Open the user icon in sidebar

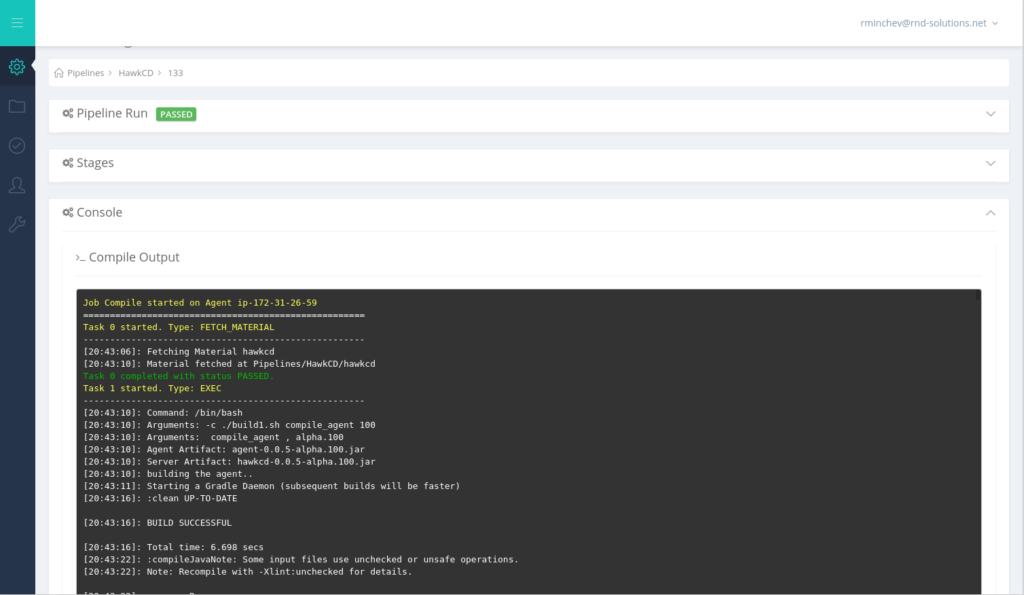[x=17, y=185]
